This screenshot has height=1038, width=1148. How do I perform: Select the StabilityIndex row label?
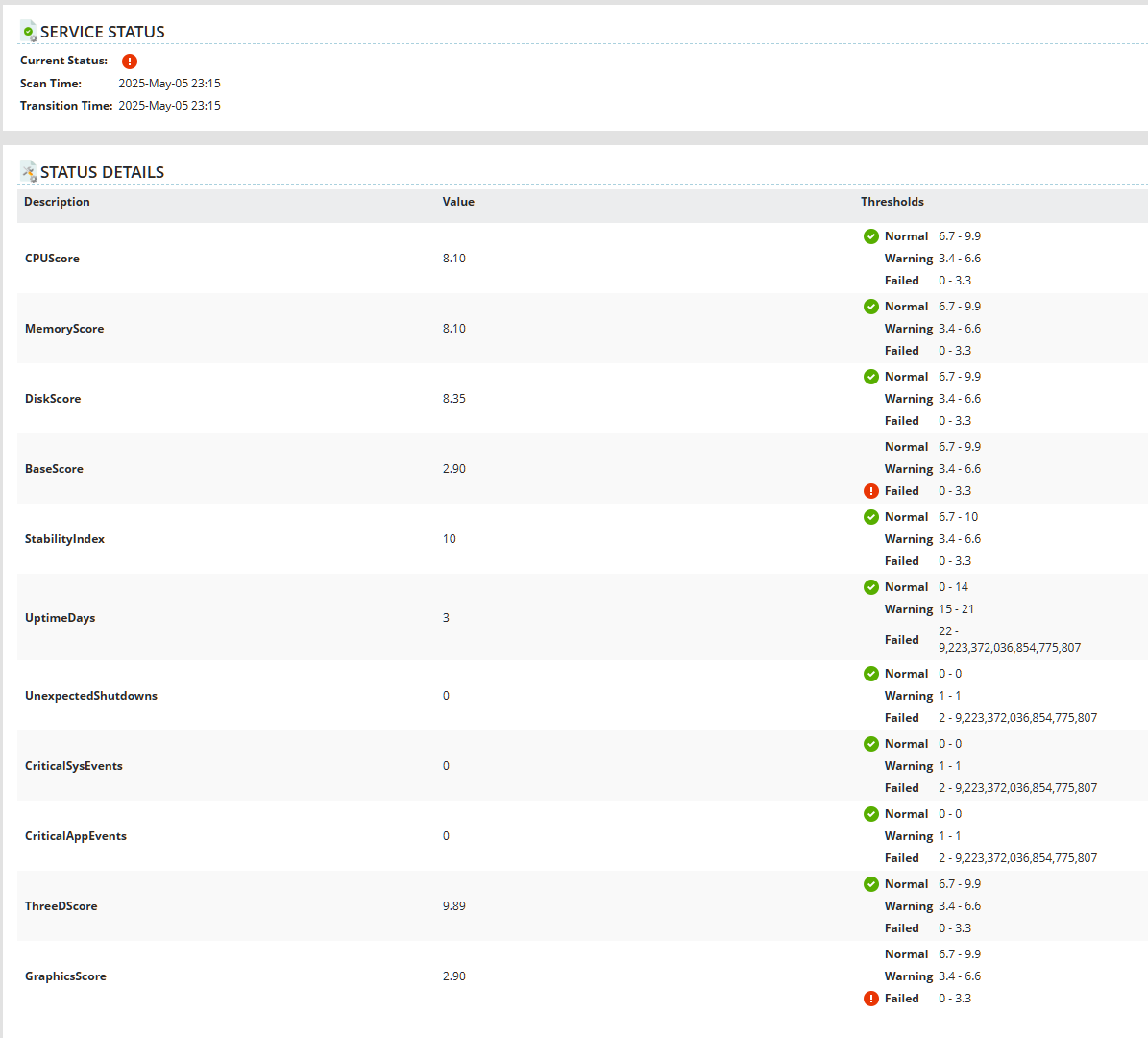click(64, 539)
